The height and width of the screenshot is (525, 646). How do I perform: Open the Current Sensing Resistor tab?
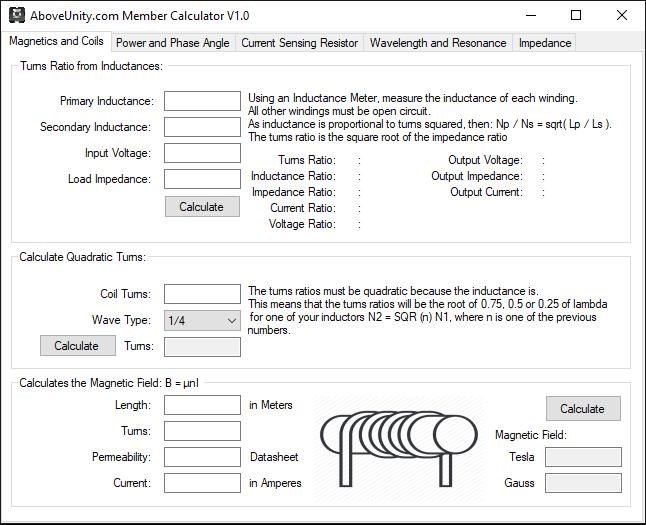[x=300, y=43]
